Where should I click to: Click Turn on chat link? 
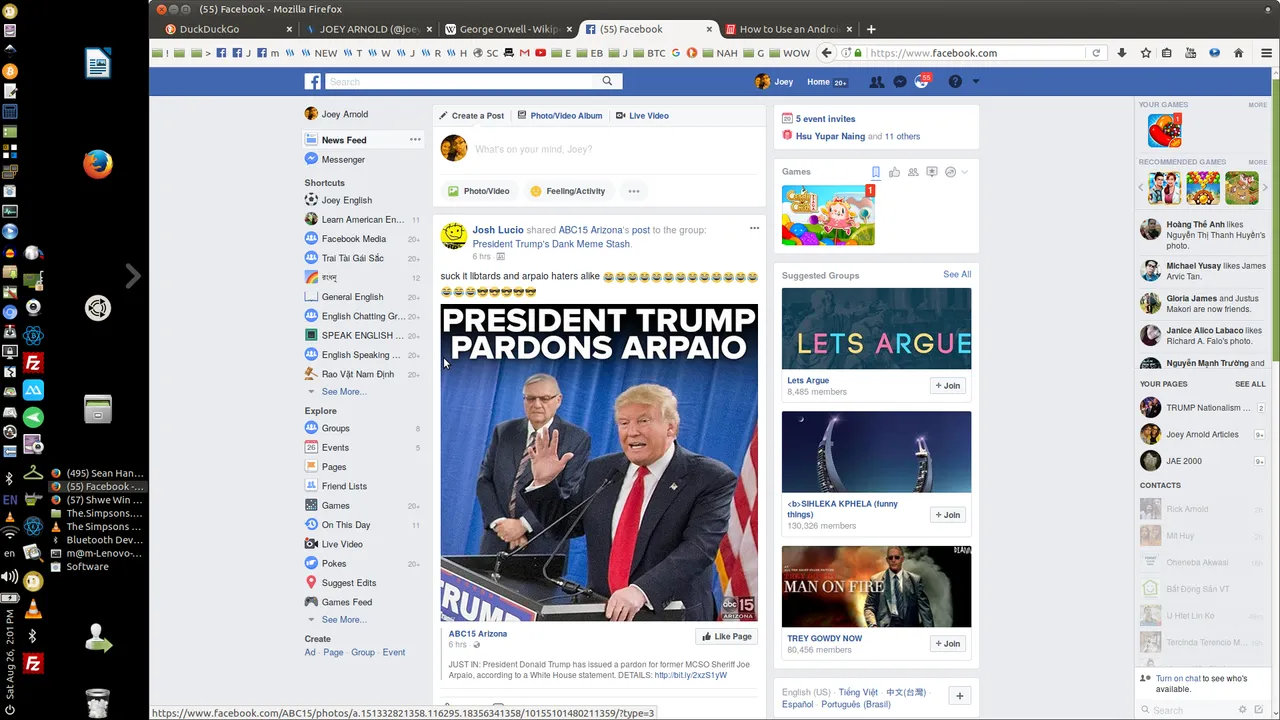click(x=1178, y=679)
